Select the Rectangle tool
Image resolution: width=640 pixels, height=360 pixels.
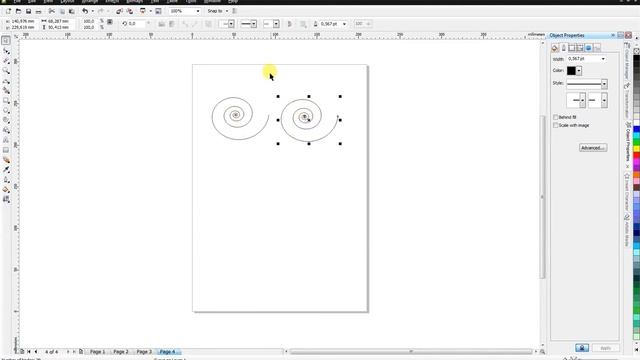(x=6, y=100)
